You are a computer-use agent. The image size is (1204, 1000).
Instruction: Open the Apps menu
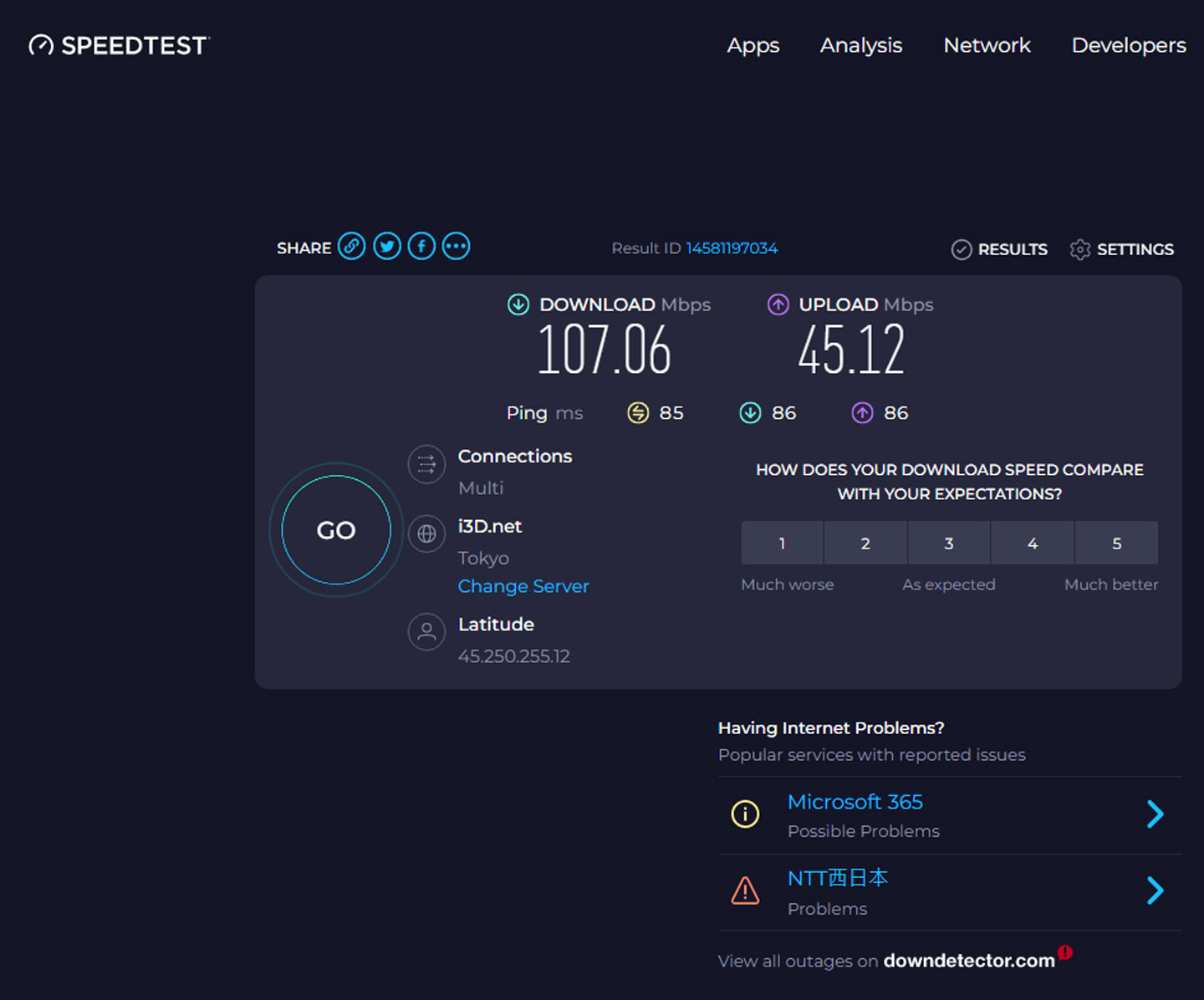(x=752, y=45)
